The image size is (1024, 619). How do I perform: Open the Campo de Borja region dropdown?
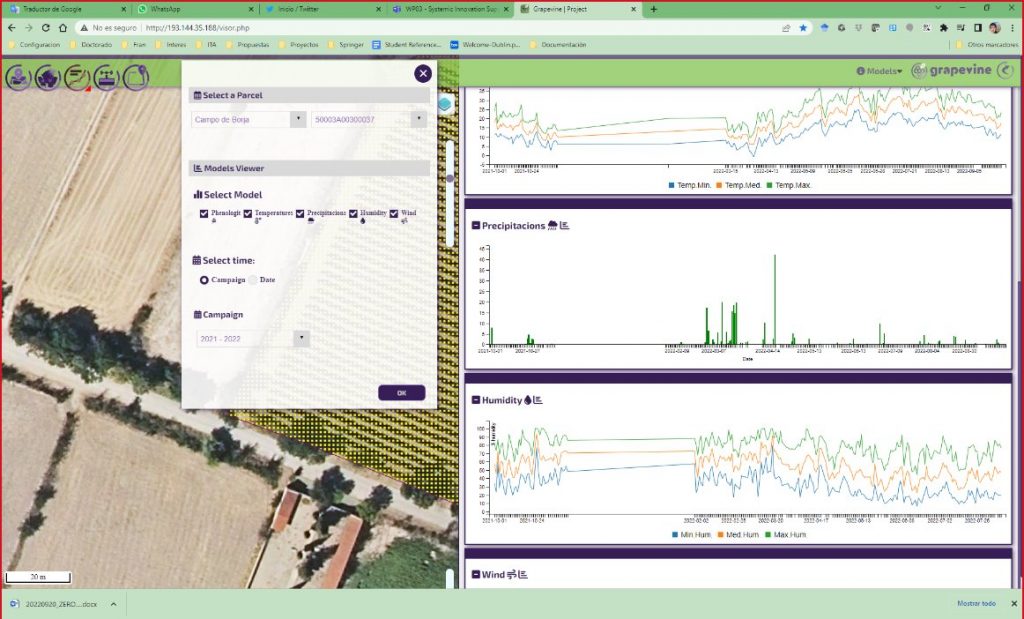[248, 119]
